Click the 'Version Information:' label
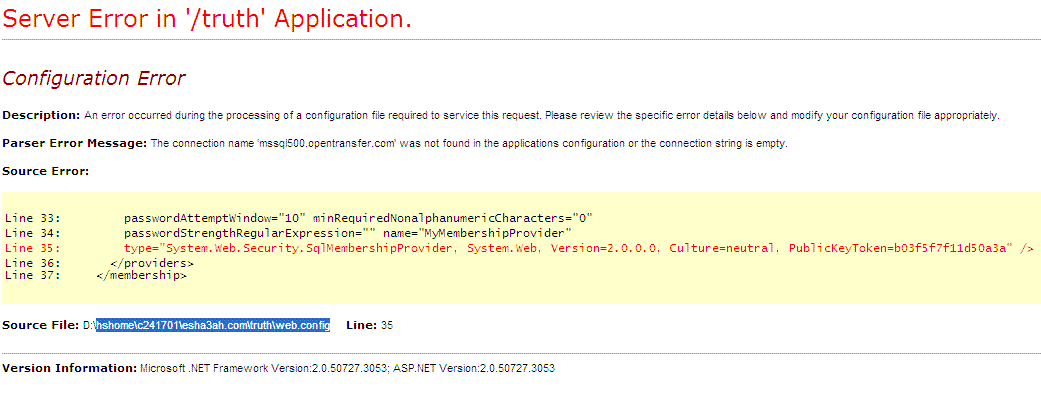The height and width of the screenshot is (400, 1041). tap(70, 368)
